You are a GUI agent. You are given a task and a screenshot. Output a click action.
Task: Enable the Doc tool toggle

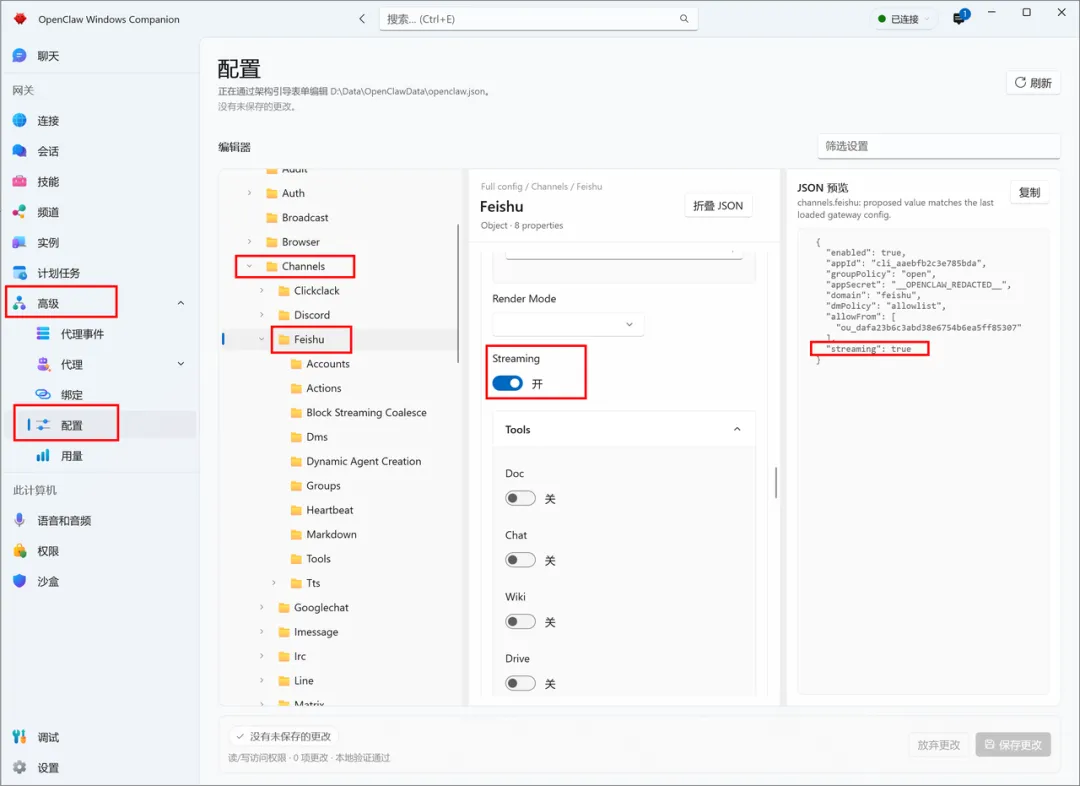click(520, 498)
